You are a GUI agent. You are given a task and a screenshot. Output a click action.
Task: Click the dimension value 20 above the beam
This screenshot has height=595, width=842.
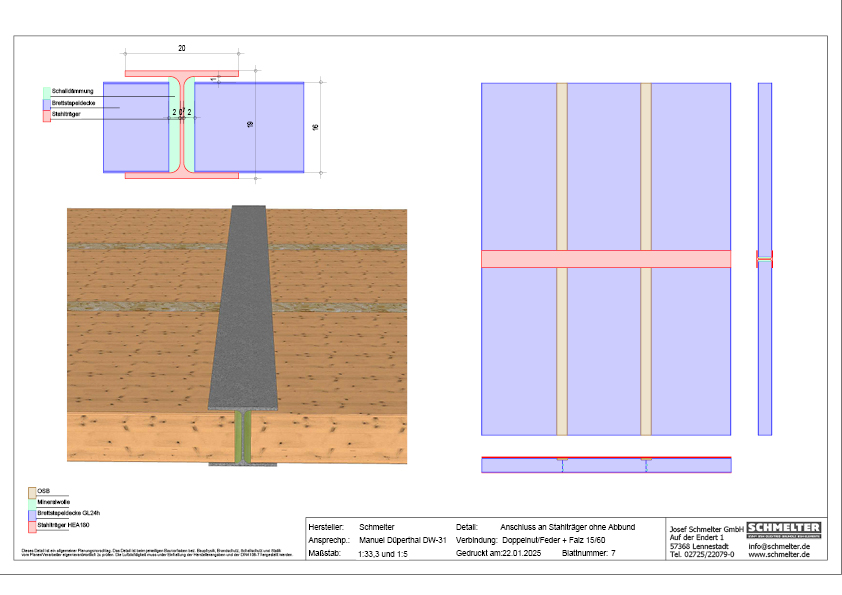coord(181,48)
